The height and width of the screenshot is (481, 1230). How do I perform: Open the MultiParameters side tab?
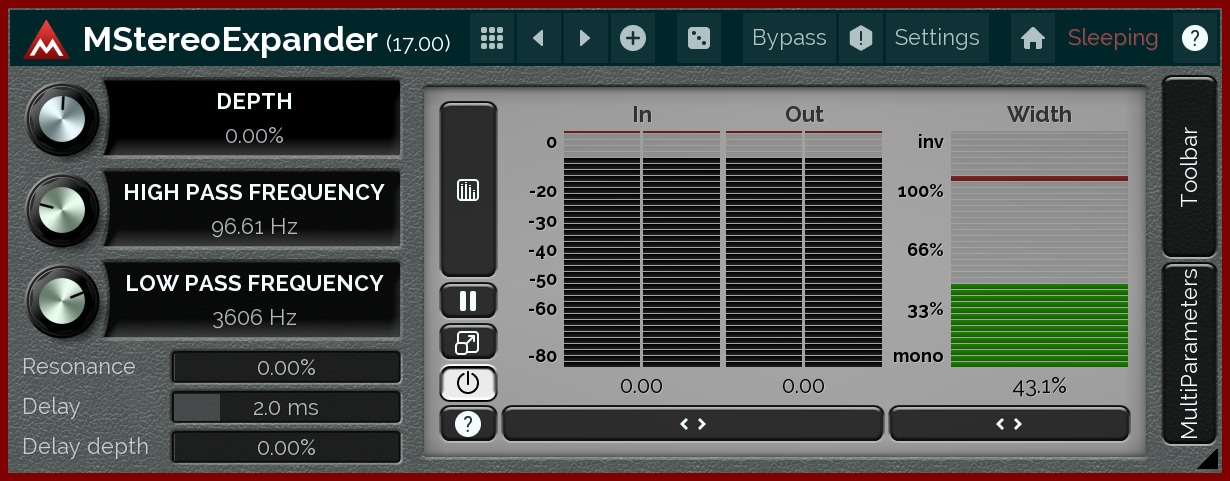1189,353
